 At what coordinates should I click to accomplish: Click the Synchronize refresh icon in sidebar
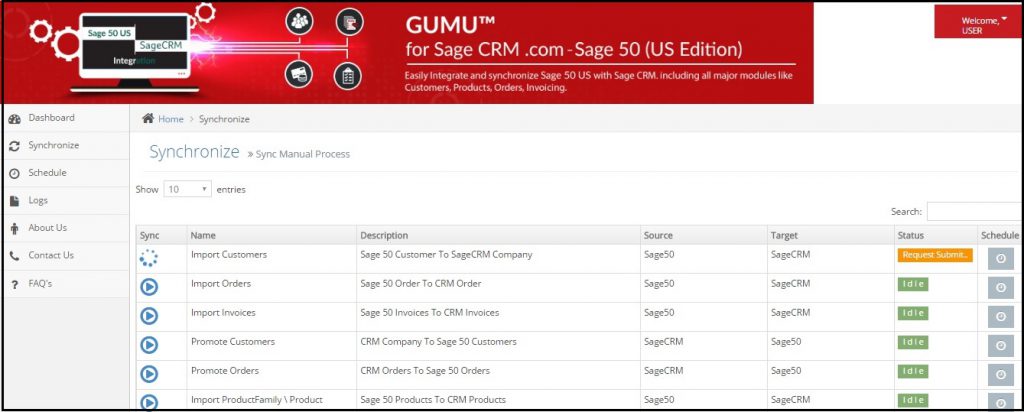(14, 146)
